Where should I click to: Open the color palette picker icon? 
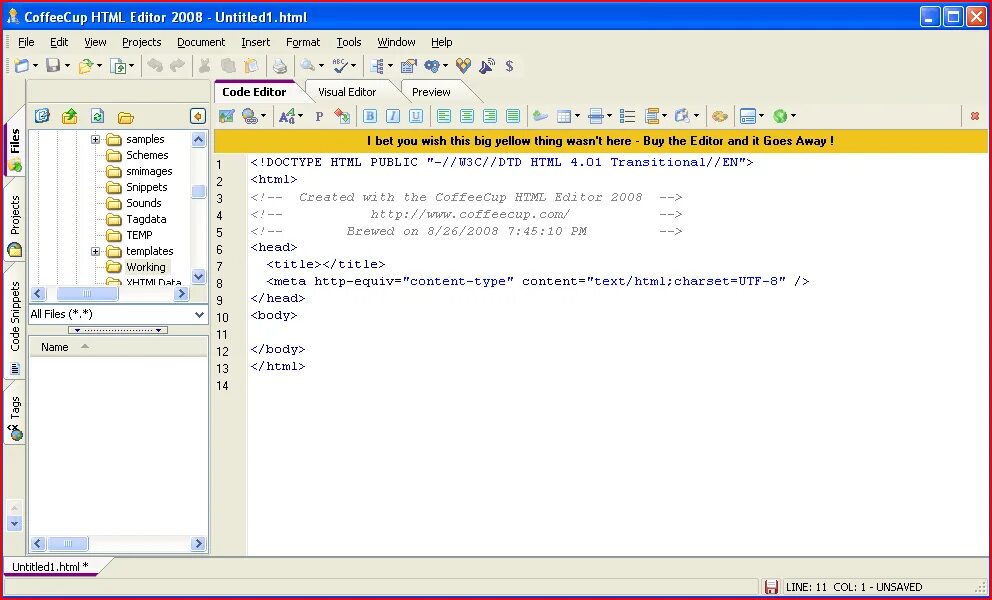point(719,116)
